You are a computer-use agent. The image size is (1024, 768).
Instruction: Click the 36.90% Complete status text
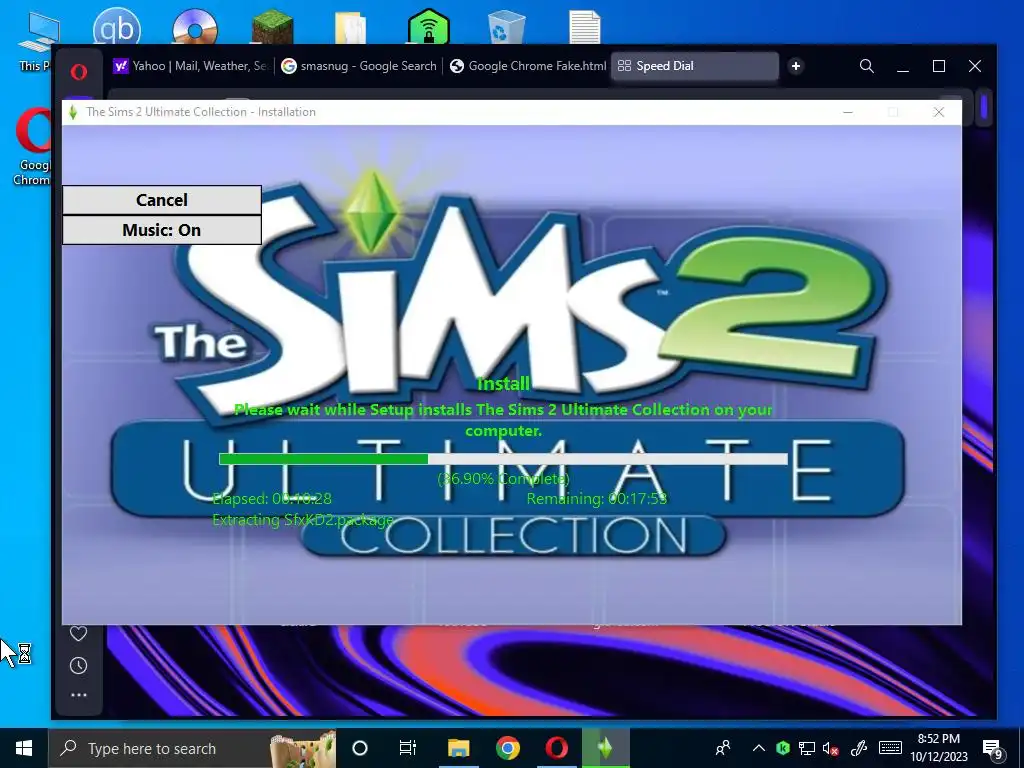coord(503,479)
